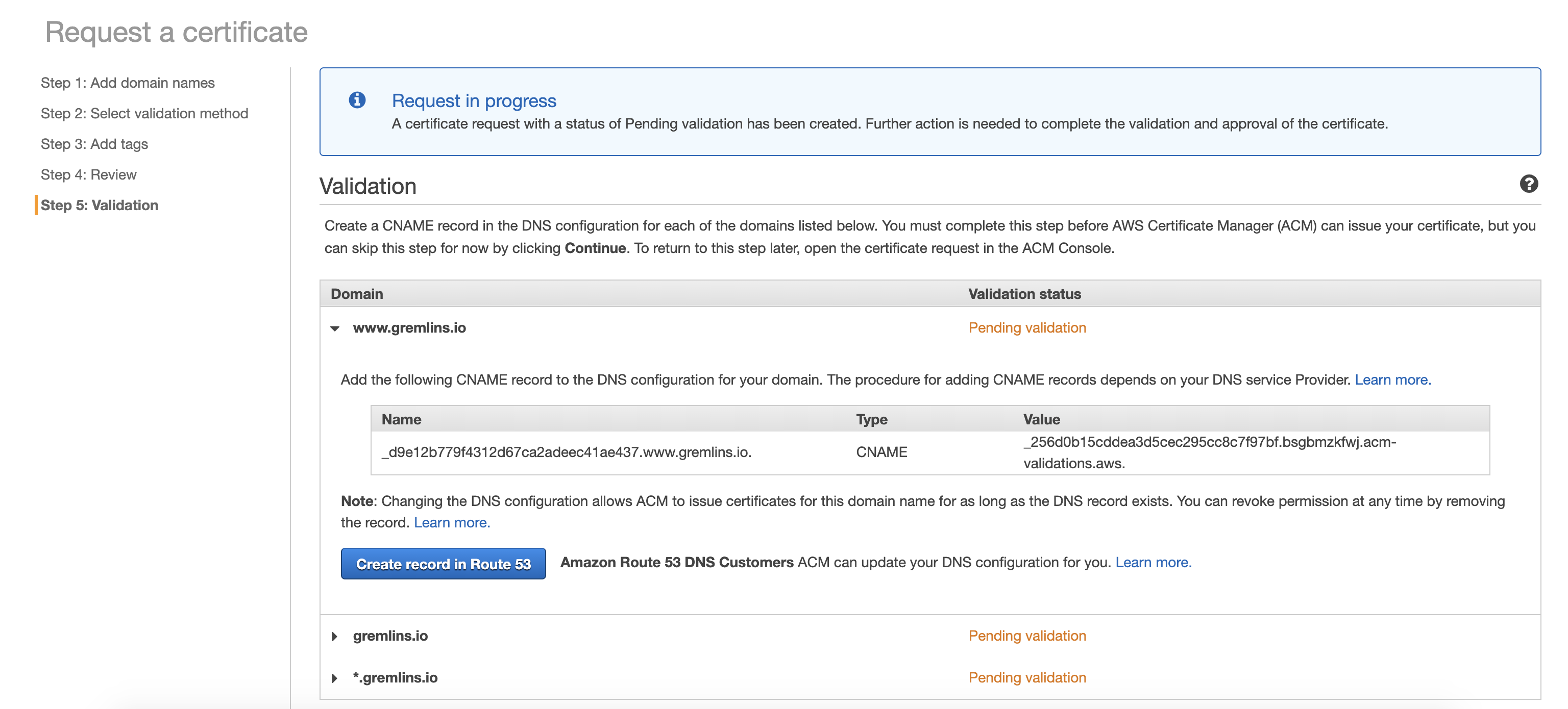Click Pending validation status for *.gremlins.io

[1027, 678]
